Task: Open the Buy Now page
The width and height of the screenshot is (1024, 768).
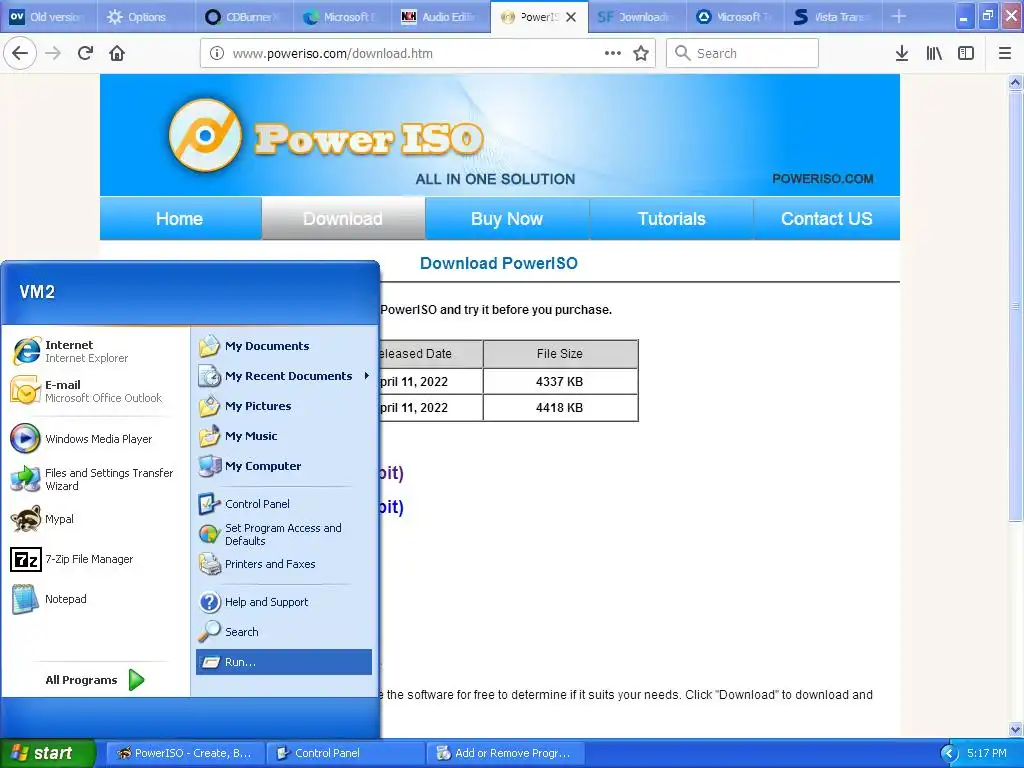Action: pos(507,218)
